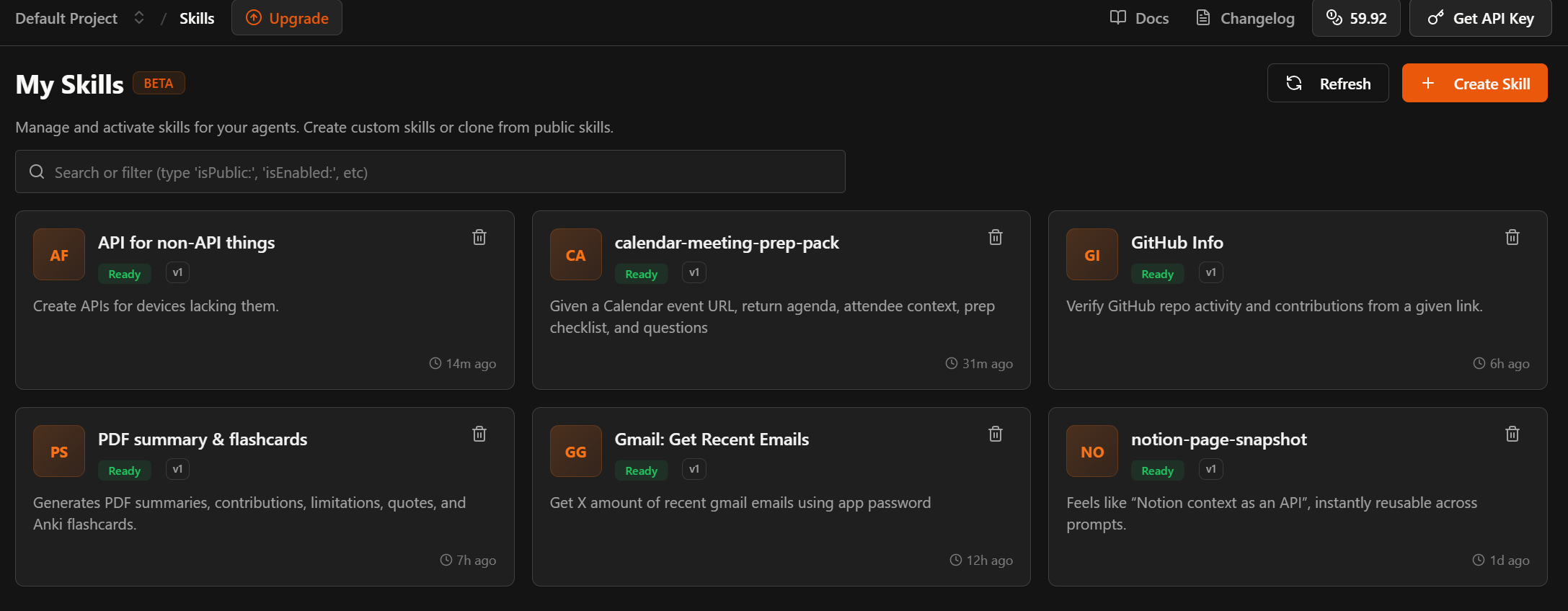Open the 59.92 credits balance
The image size is (1568, 611).
[1356, 18]
